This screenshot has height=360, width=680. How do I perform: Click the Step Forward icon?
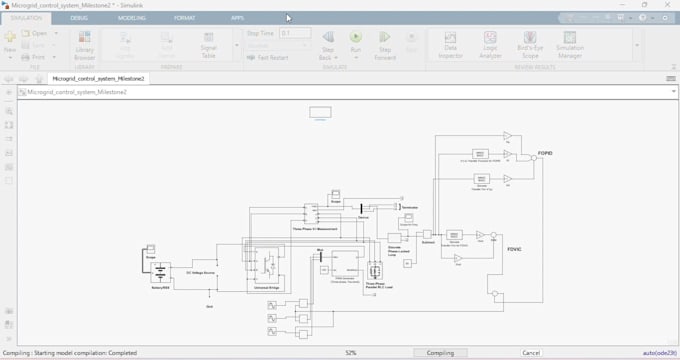click(x=385, y=37)
